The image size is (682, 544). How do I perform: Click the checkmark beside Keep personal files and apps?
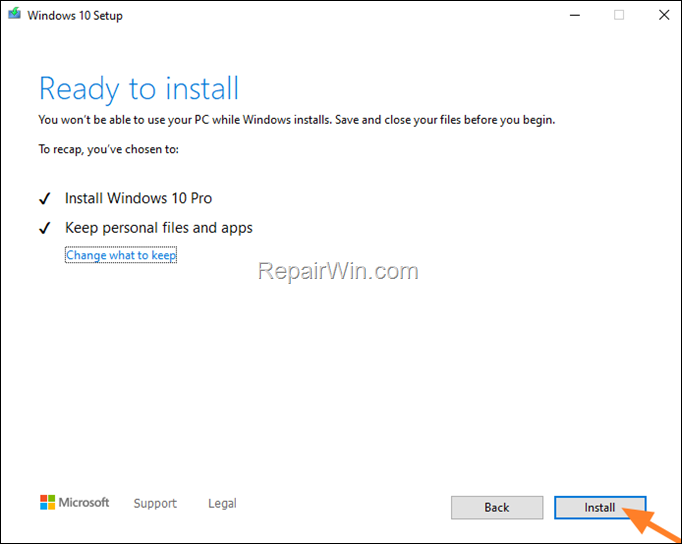coord(45,228)
